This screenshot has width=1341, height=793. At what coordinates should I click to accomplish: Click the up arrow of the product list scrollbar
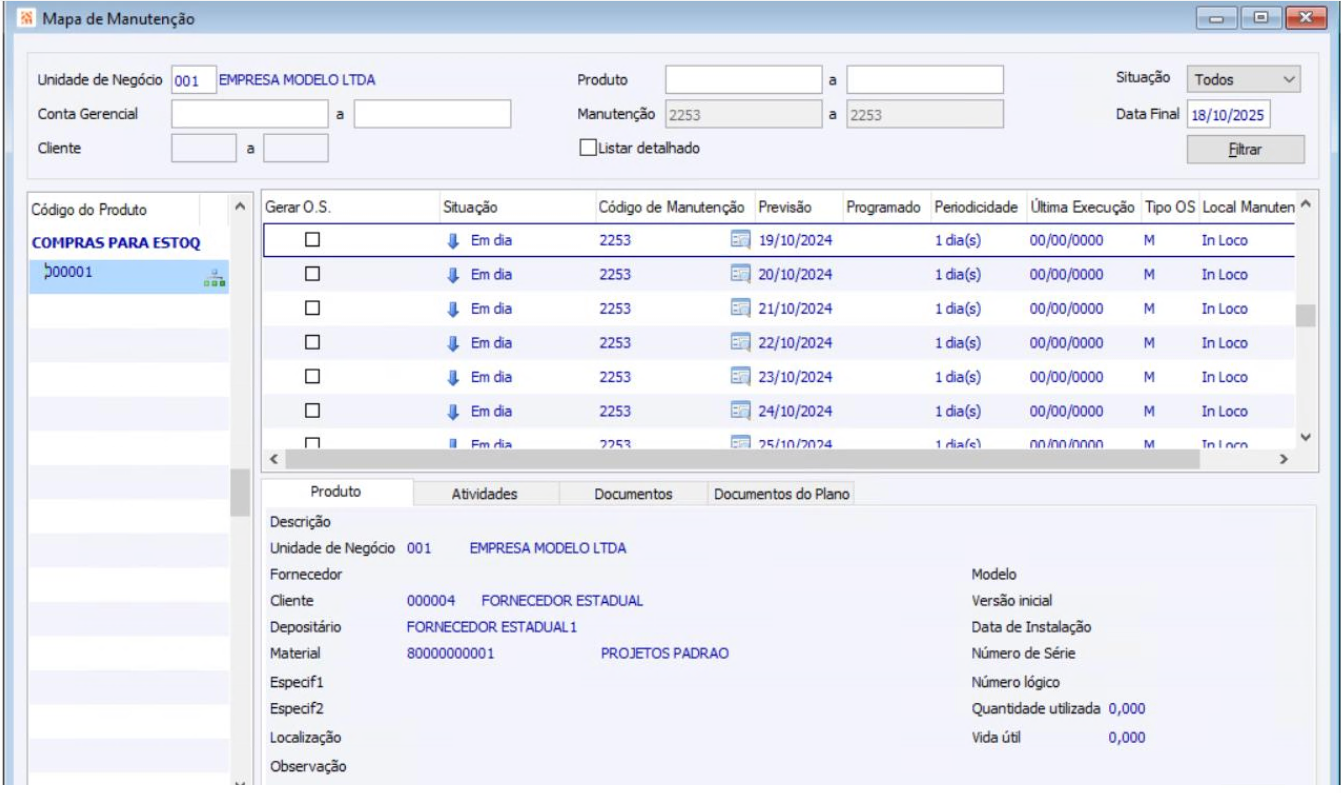239,206
